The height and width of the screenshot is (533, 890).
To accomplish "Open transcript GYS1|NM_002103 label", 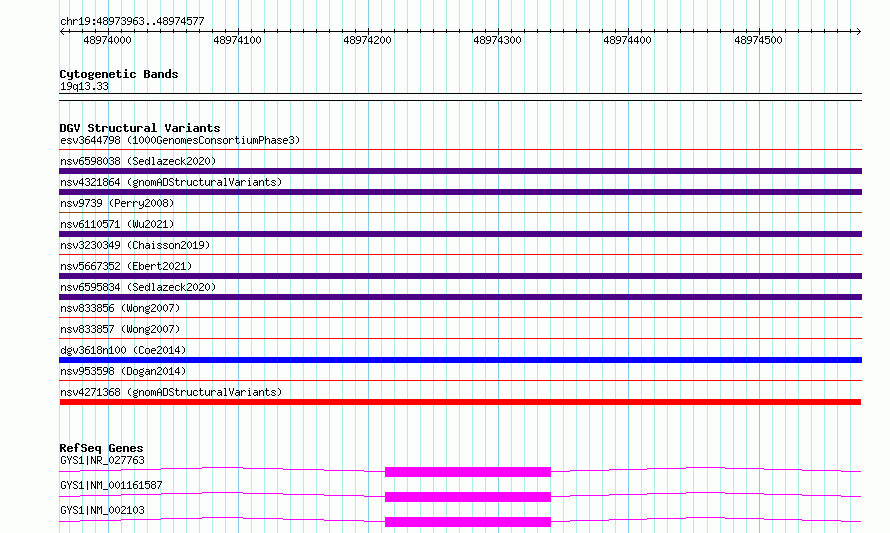I will click(102, 510).
